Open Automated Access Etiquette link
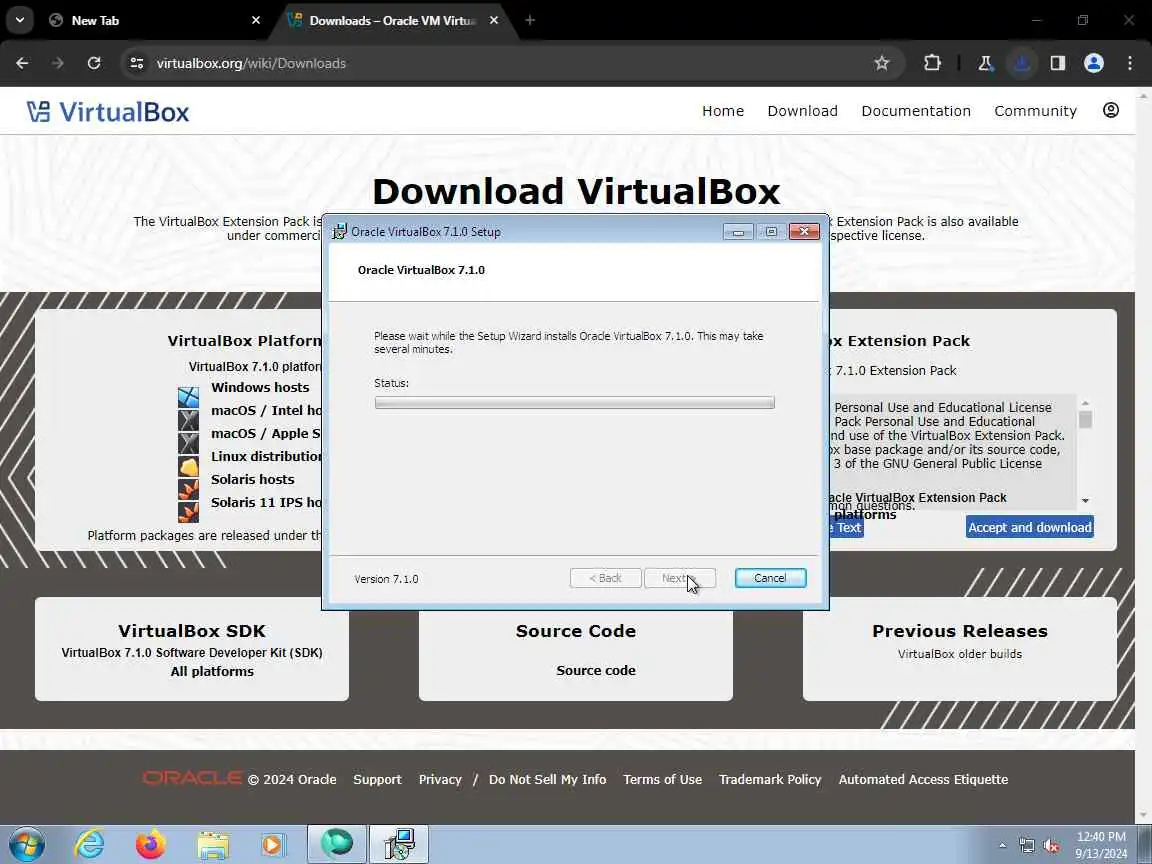The width and height of the screenshot is (1152, 864). point(923,780)
